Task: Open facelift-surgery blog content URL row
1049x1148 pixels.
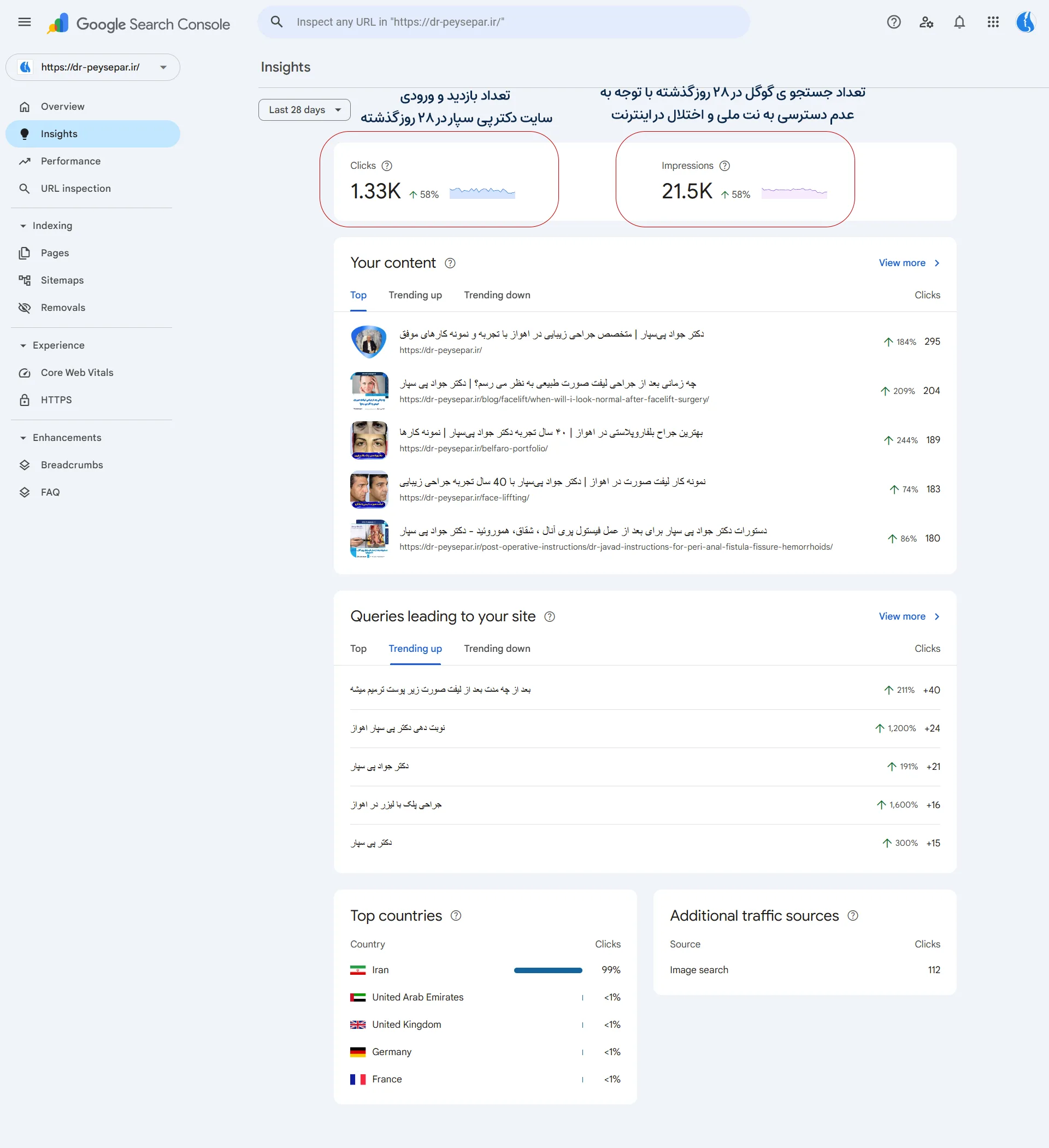Action: point(645,391)
